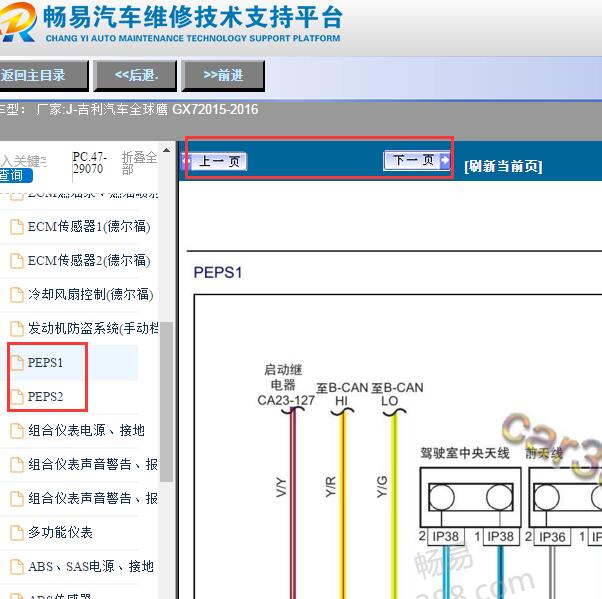Click the document icon beside 发动机防盗系统
The height and width of the screenshot is (599, 602).
coord(17,329)
